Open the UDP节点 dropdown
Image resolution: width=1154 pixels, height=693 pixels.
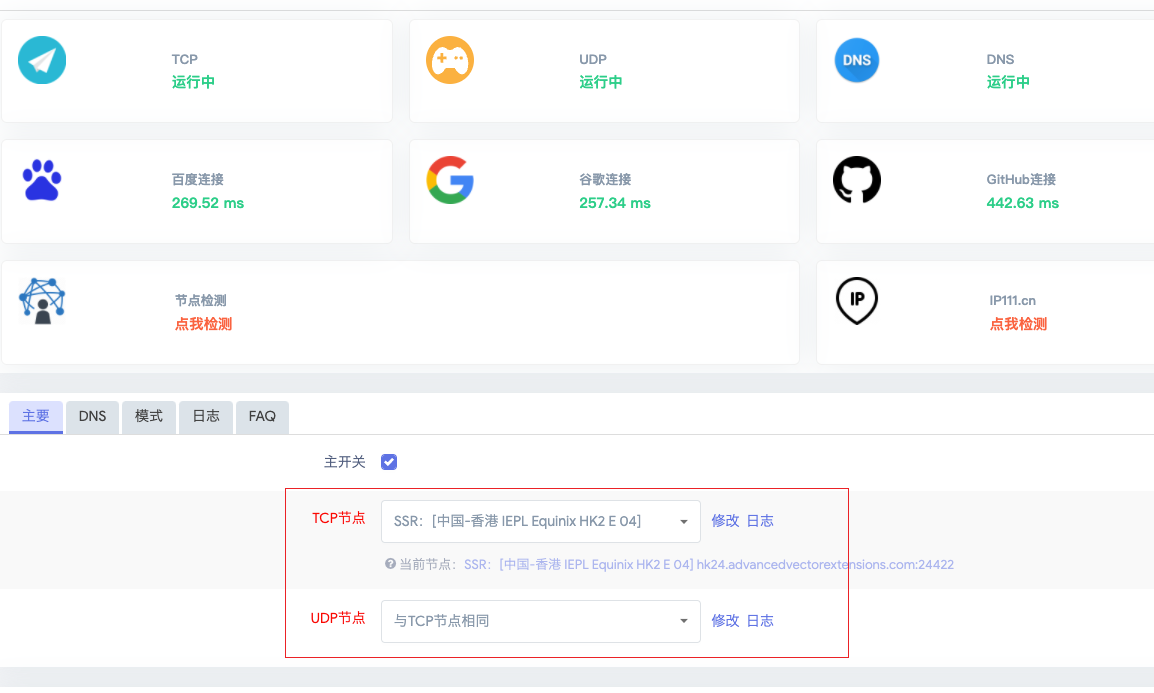tap(541, 622)
